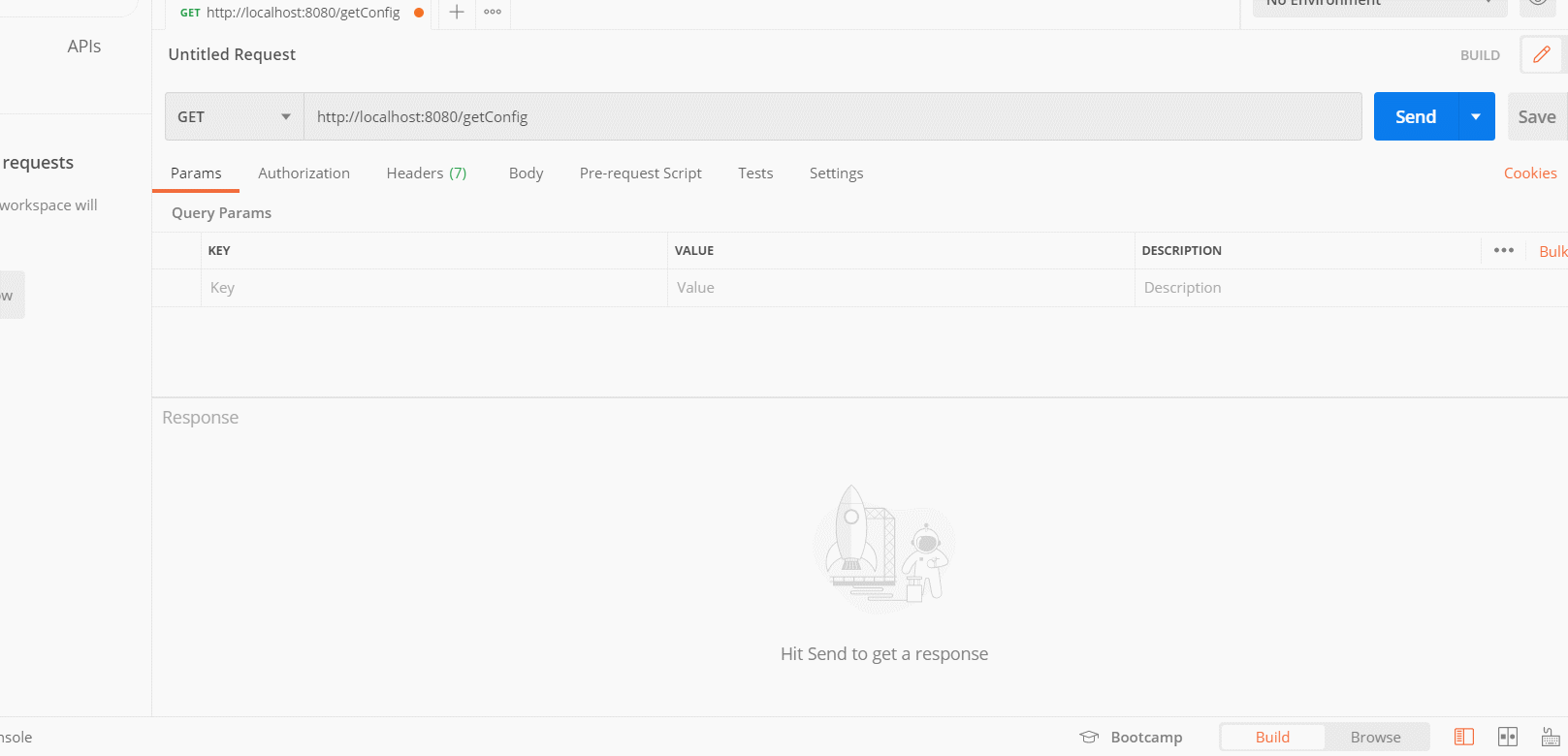Expand the Send button dropdown arrow
1568x756 pixels.
tap(1476, 117)
